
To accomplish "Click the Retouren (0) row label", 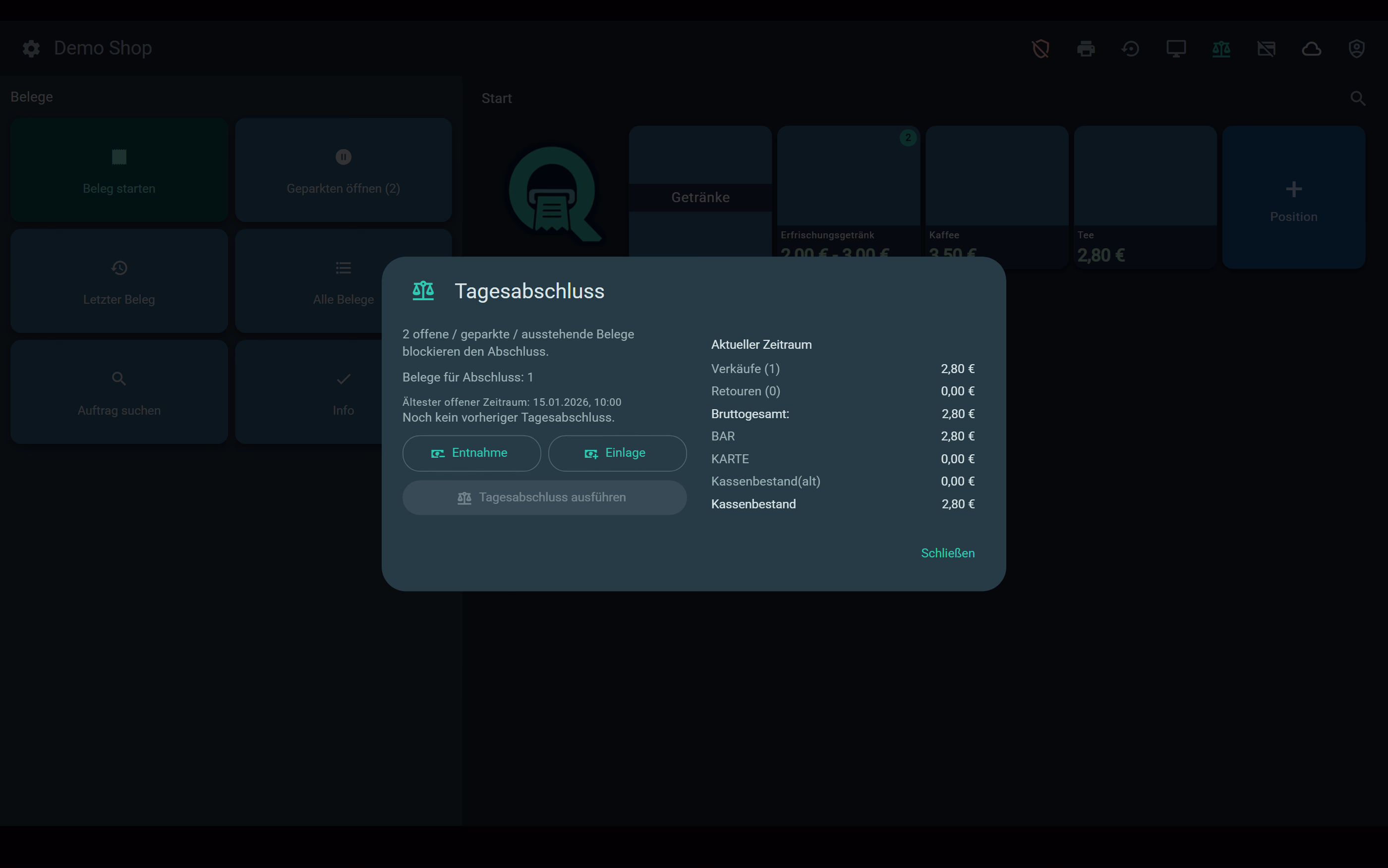I will click(x=746, y=391).
